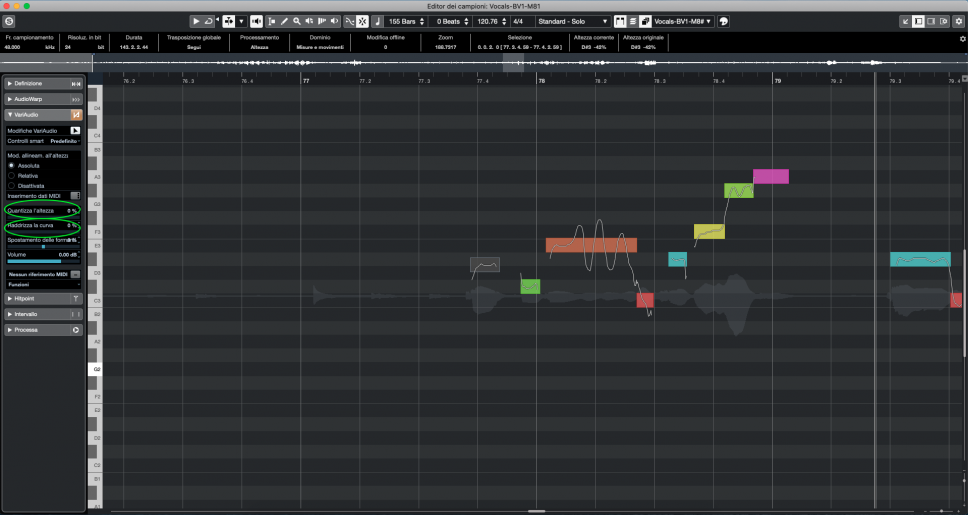Expand the AudioWarp section
The width and height of the screenshot is (968, 515).
40,99
